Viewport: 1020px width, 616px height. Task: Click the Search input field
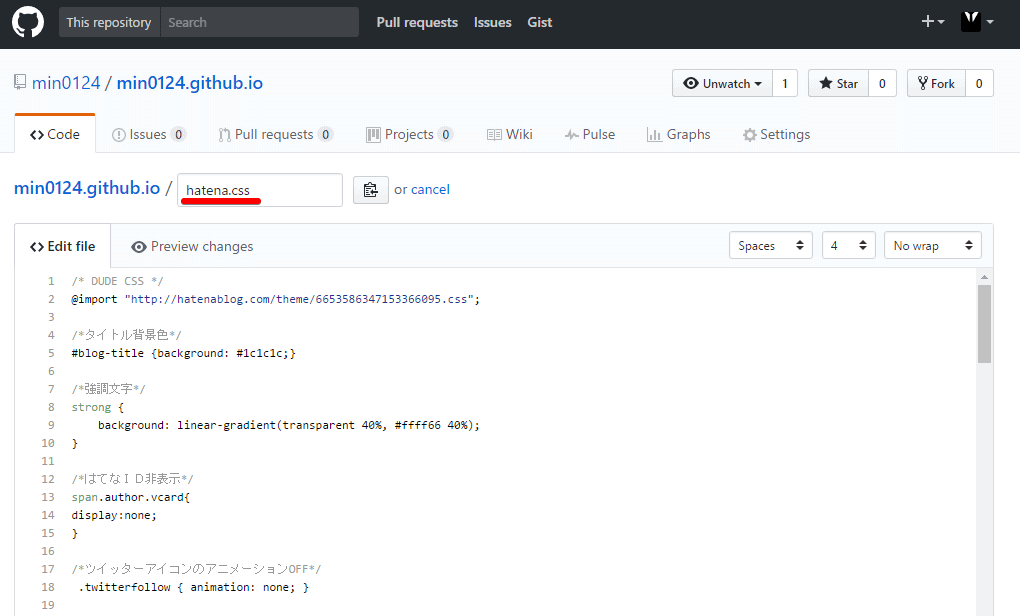coord(260,22)
